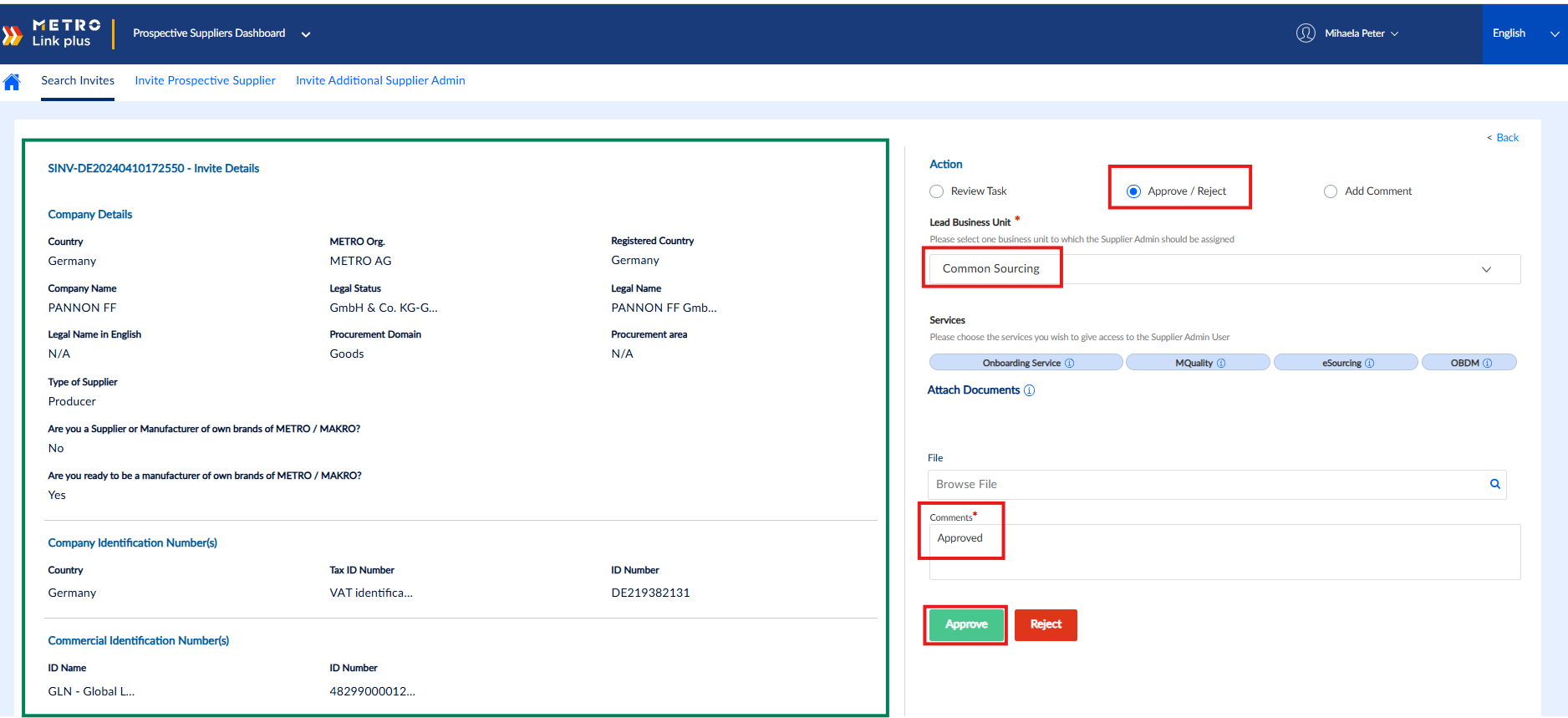Open the Invite Prospective Supplier tab

(x=205, y=81)
